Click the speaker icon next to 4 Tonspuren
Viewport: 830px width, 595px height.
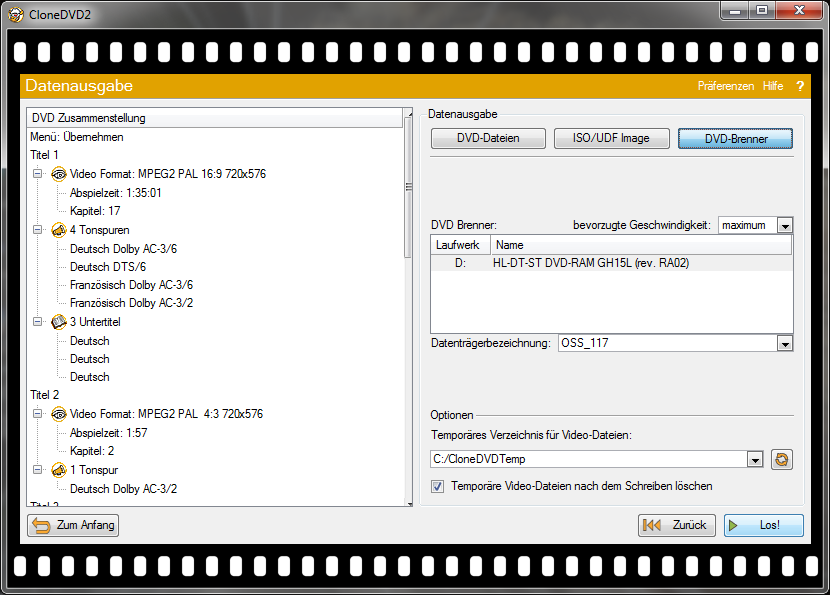(59, 230)
